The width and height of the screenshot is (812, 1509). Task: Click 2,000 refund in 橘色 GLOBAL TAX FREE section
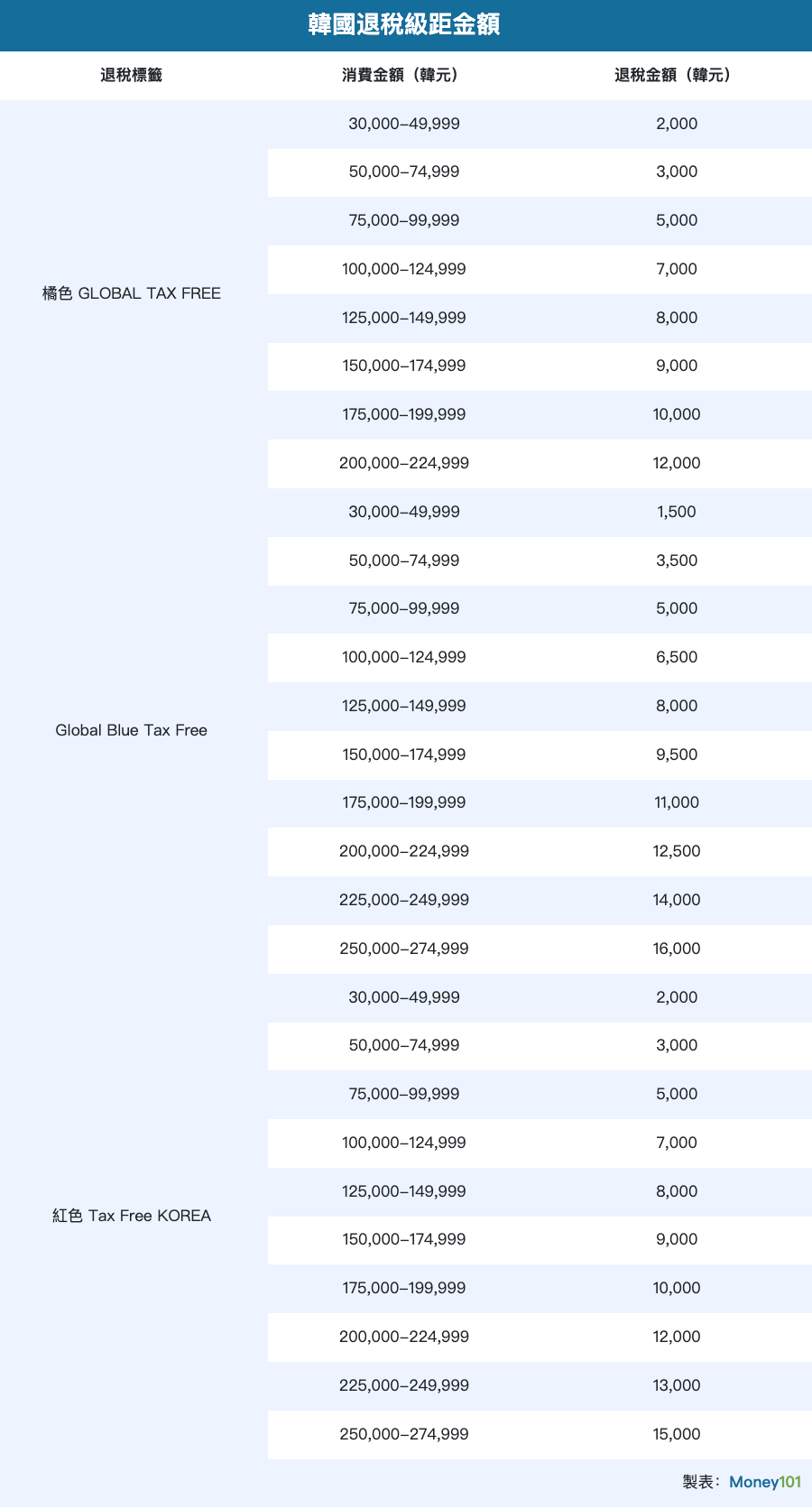(x=677, y=124)
